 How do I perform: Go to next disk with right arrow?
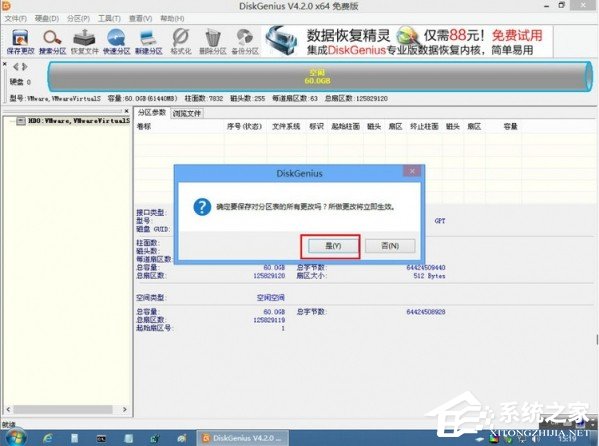click(25, 67)
